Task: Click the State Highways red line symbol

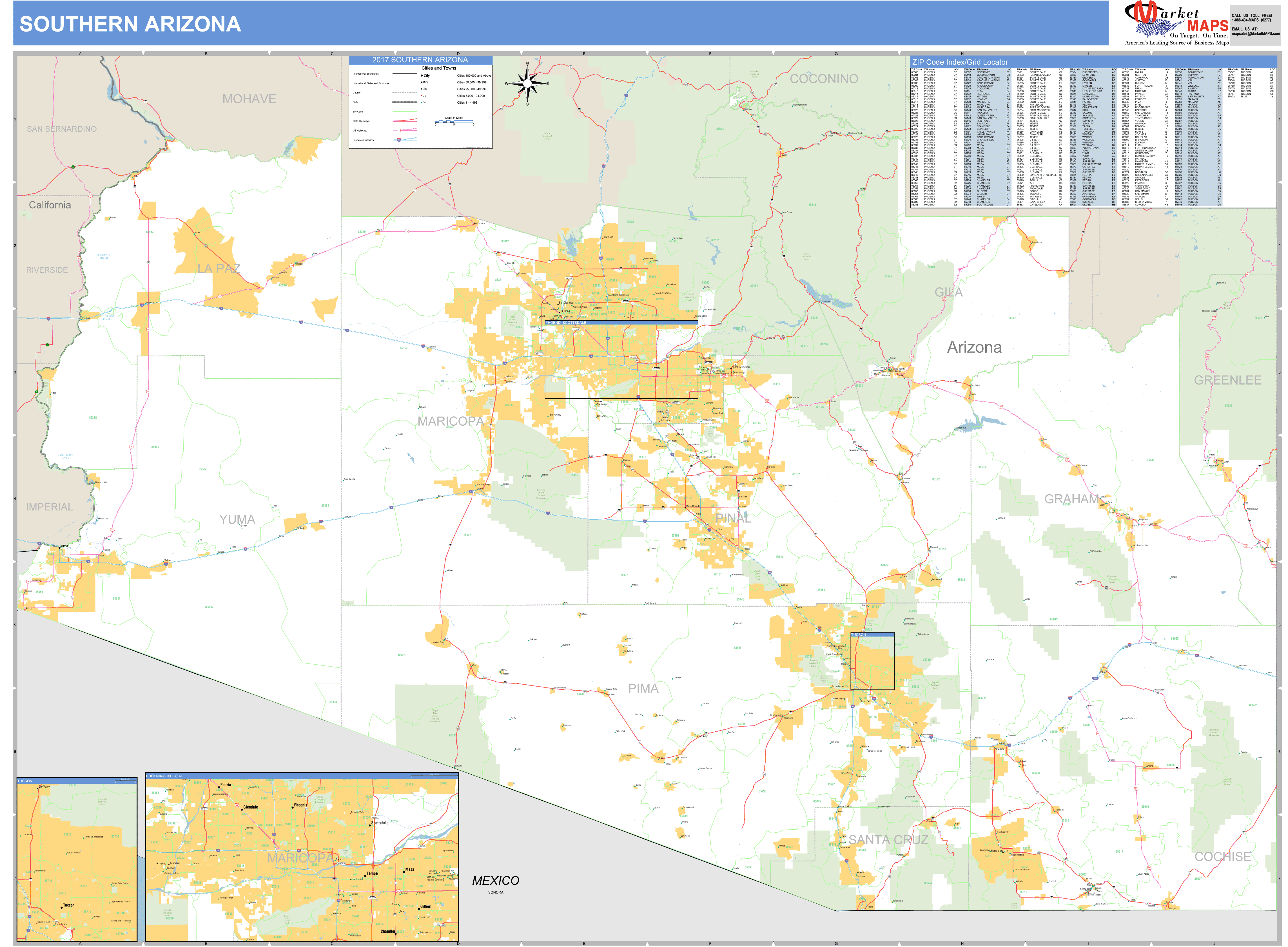Action: click(404, 121)
